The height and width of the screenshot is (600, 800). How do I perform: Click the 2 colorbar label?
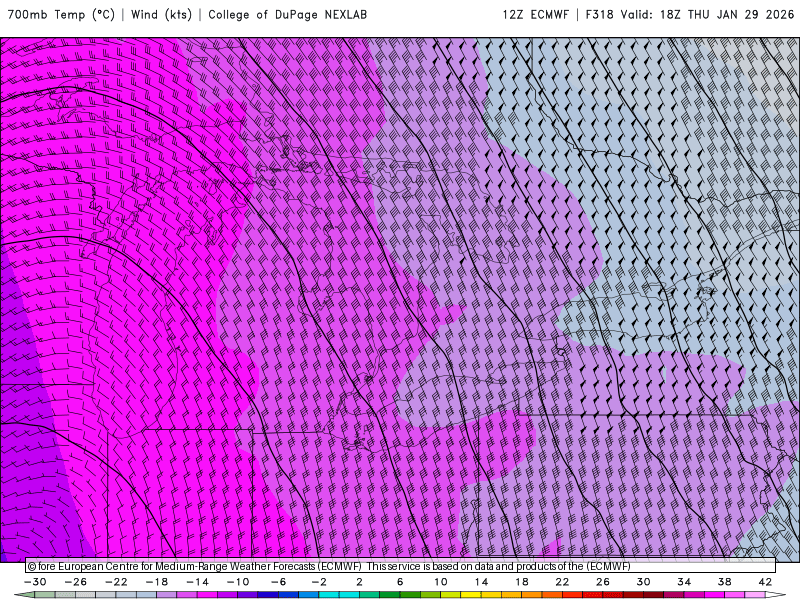coord(359,582)
